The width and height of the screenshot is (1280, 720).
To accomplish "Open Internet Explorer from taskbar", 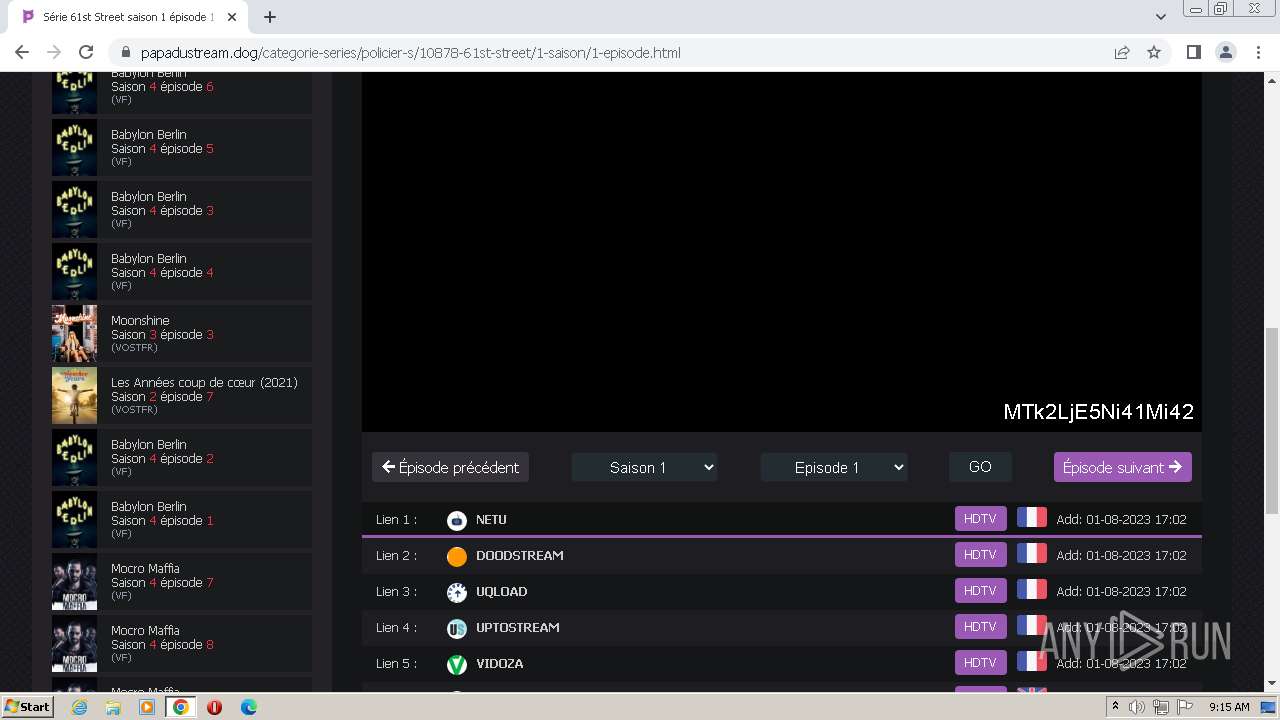I will (79, 707).
